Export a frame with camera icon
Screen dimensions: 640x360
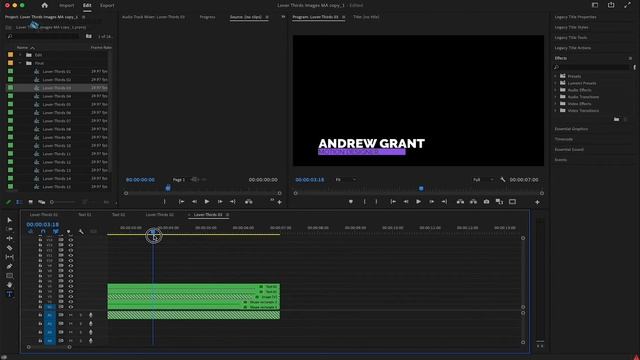click(486, 202)
